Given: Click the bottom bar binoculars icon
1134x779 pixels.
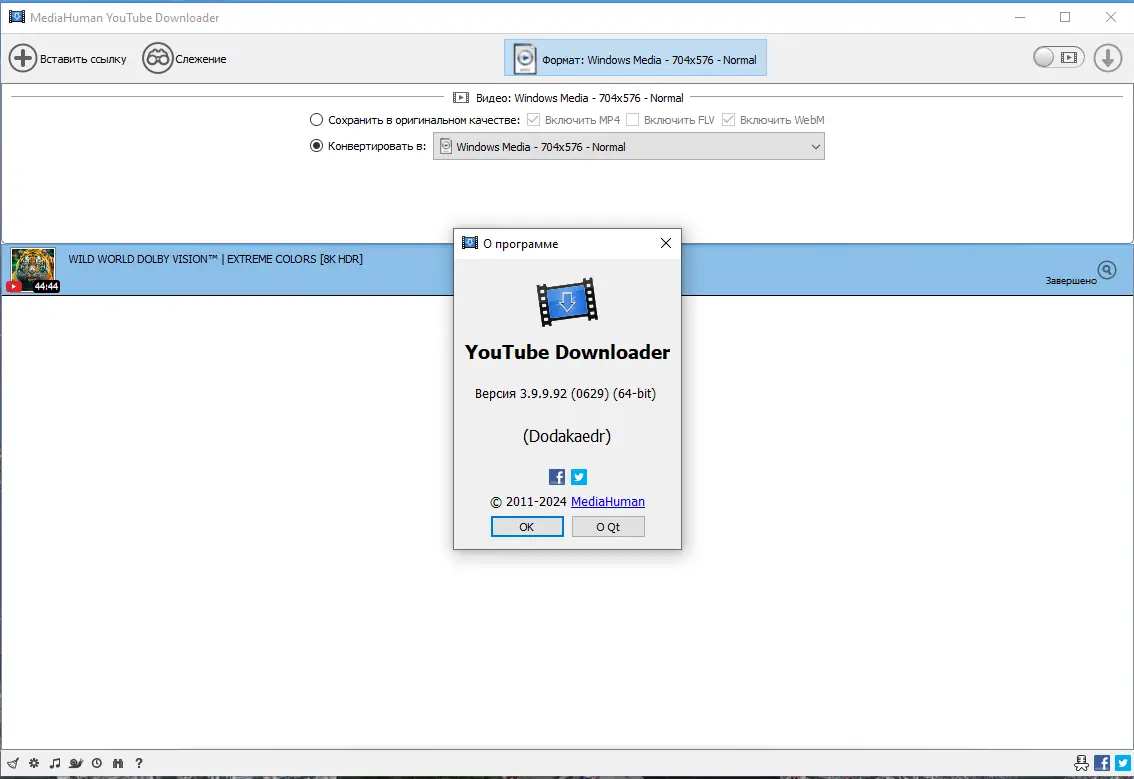Looking at the screenshot, I should click(118, 763).
